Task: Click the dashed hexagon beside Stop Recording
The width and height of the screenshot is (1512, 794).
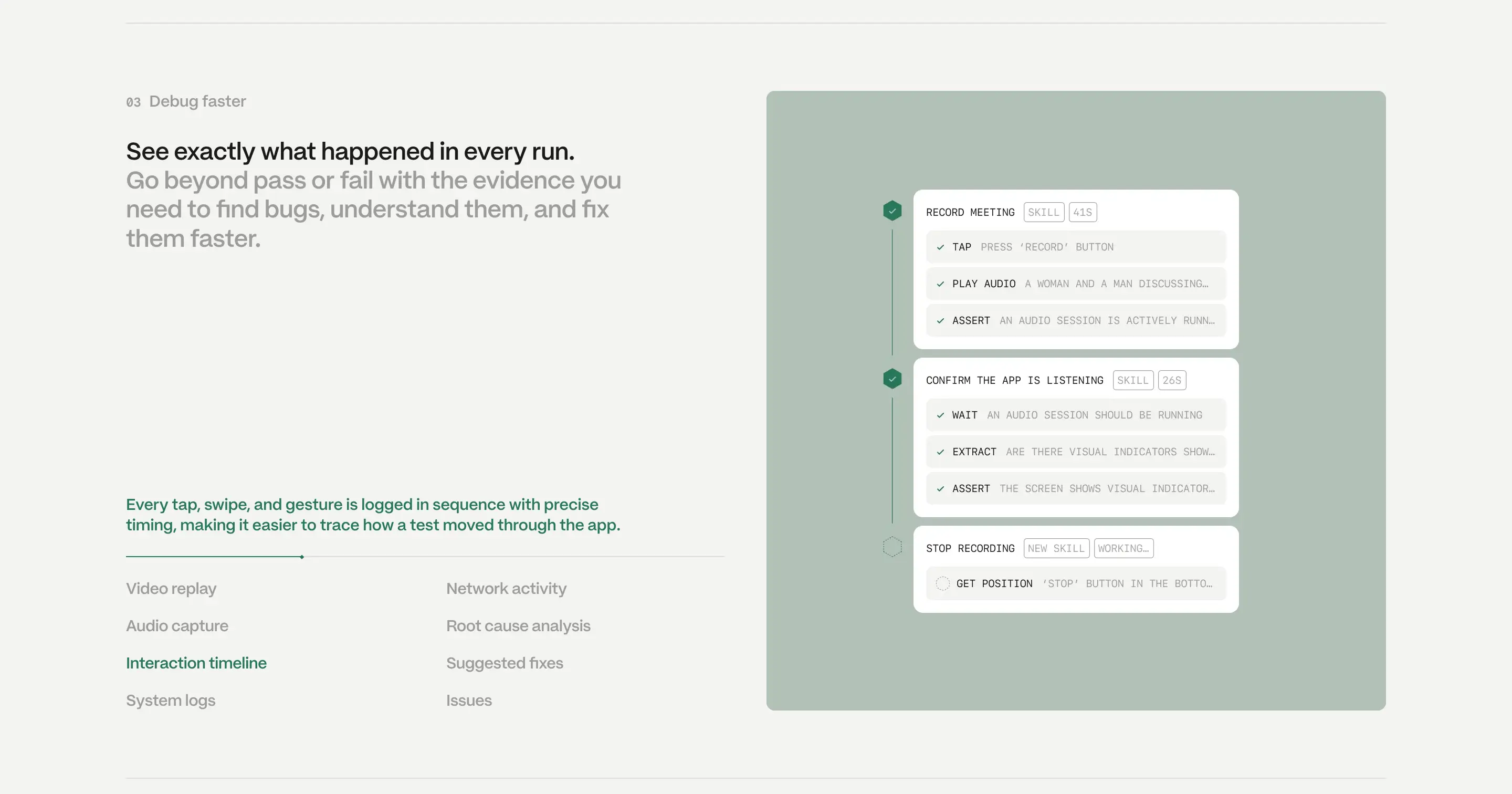Action: tap(892, 547)
